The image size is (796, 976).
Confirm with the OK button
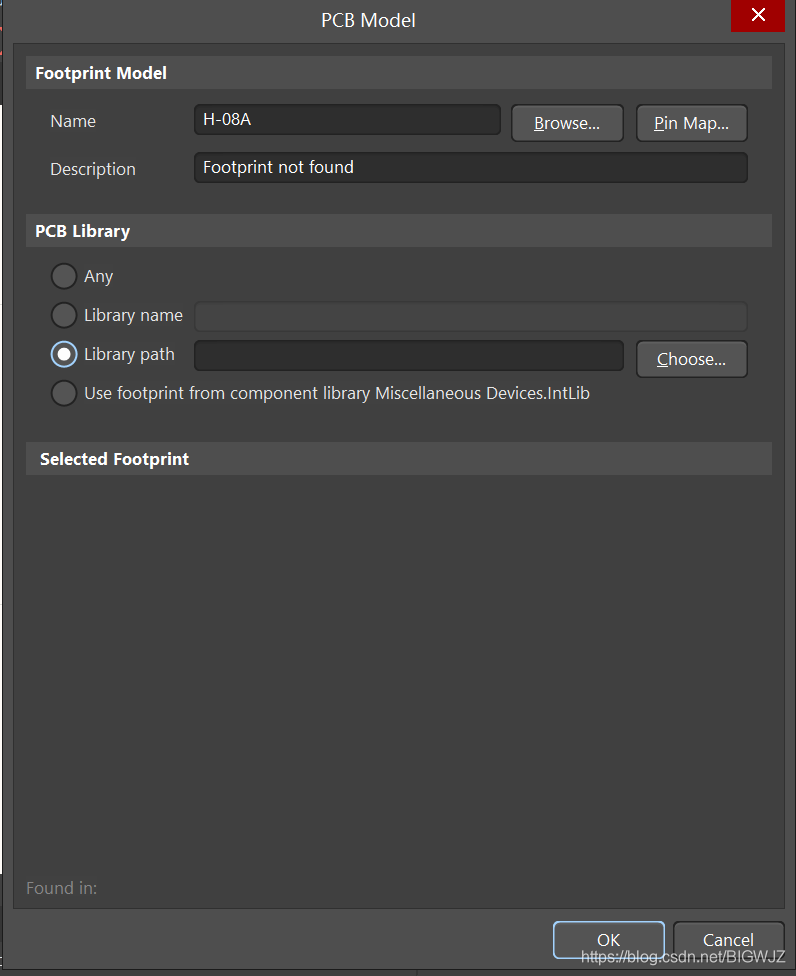point(608,940)
